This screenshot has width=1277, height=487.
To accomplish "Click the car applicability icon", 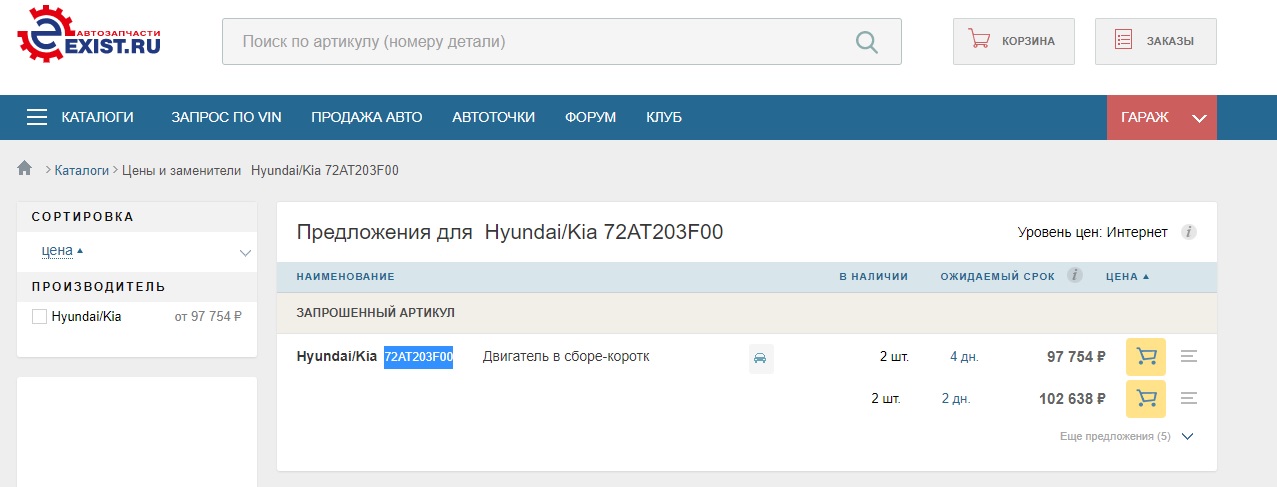I will (x=761, y=358).
